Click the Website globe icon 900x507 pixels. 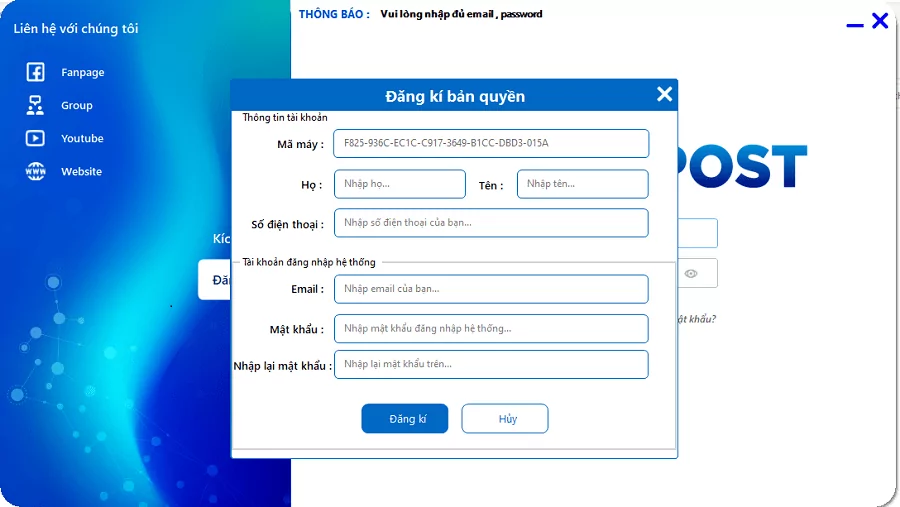point(35,171)
